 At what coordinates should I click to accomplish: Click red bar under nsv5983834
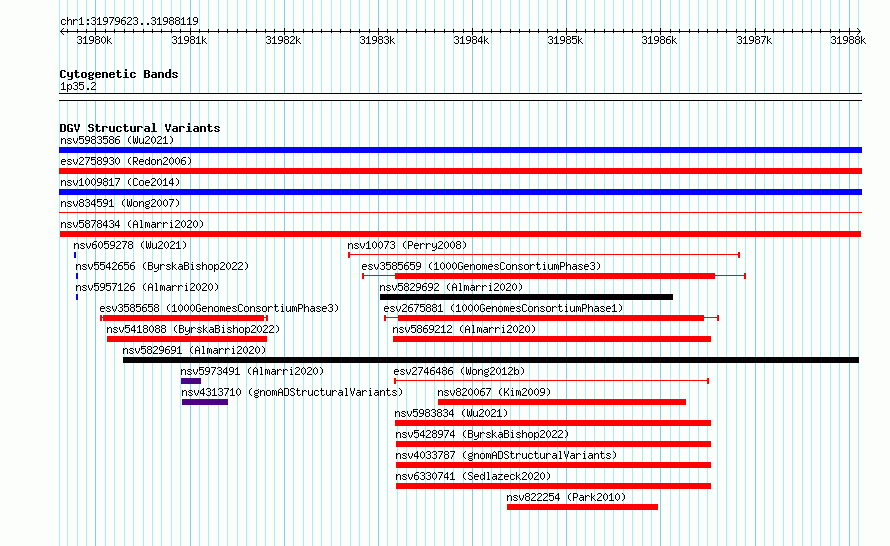[x=553, y=423]
